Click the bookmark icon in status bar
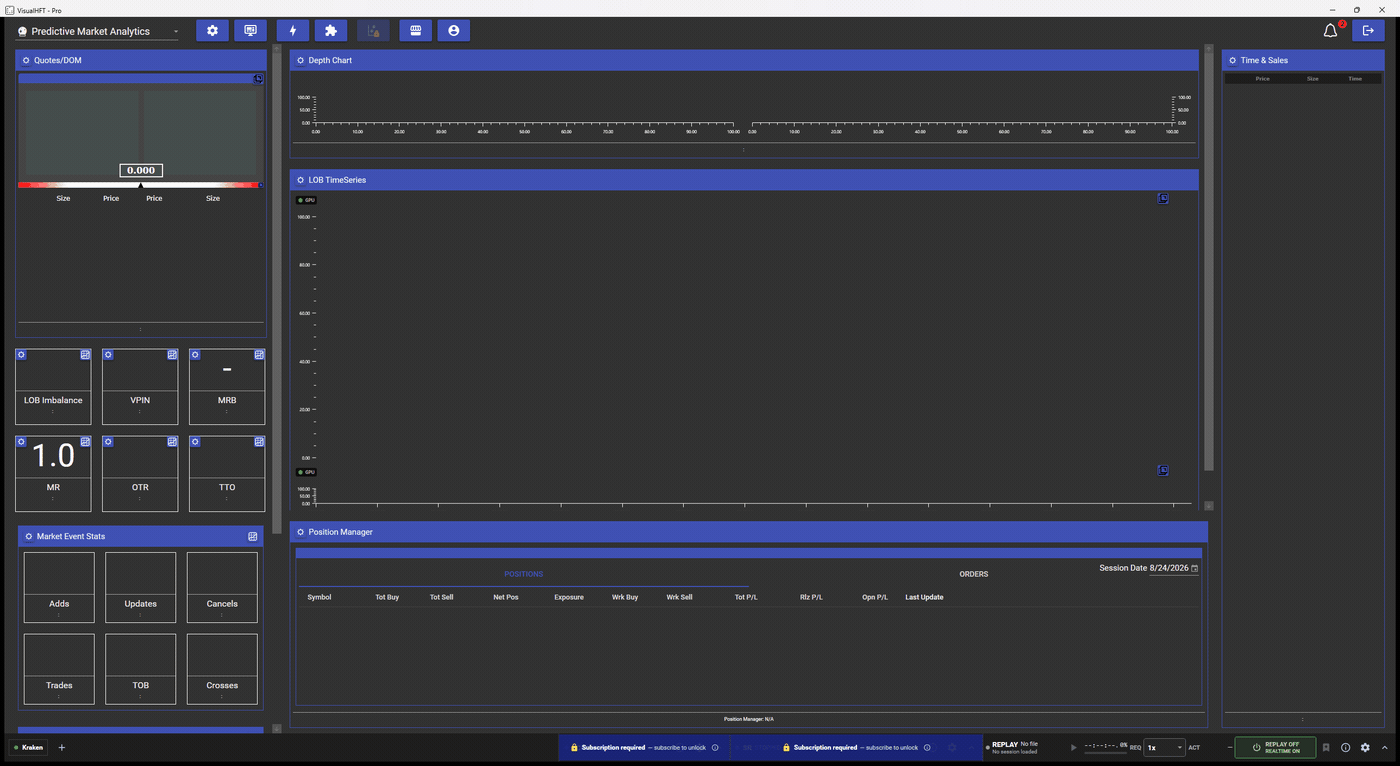The width and height of the screenshot is (1400, 766). [1326, 747]
